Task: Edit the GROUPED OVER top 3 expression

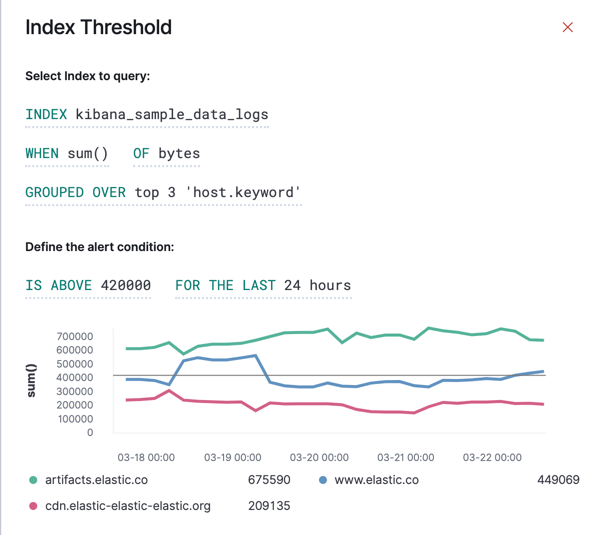Action: [163, 192]
